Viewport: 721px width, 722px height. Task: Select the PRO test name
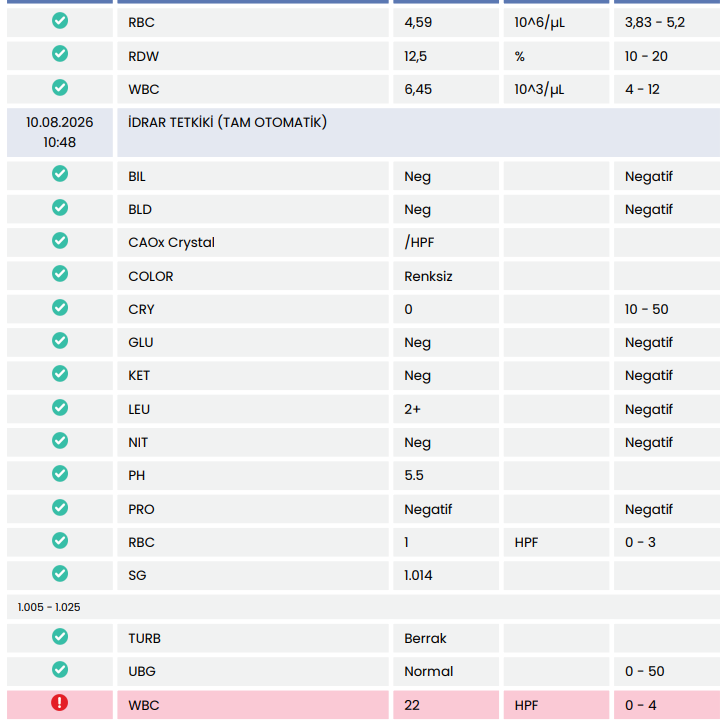pos(141,510)
